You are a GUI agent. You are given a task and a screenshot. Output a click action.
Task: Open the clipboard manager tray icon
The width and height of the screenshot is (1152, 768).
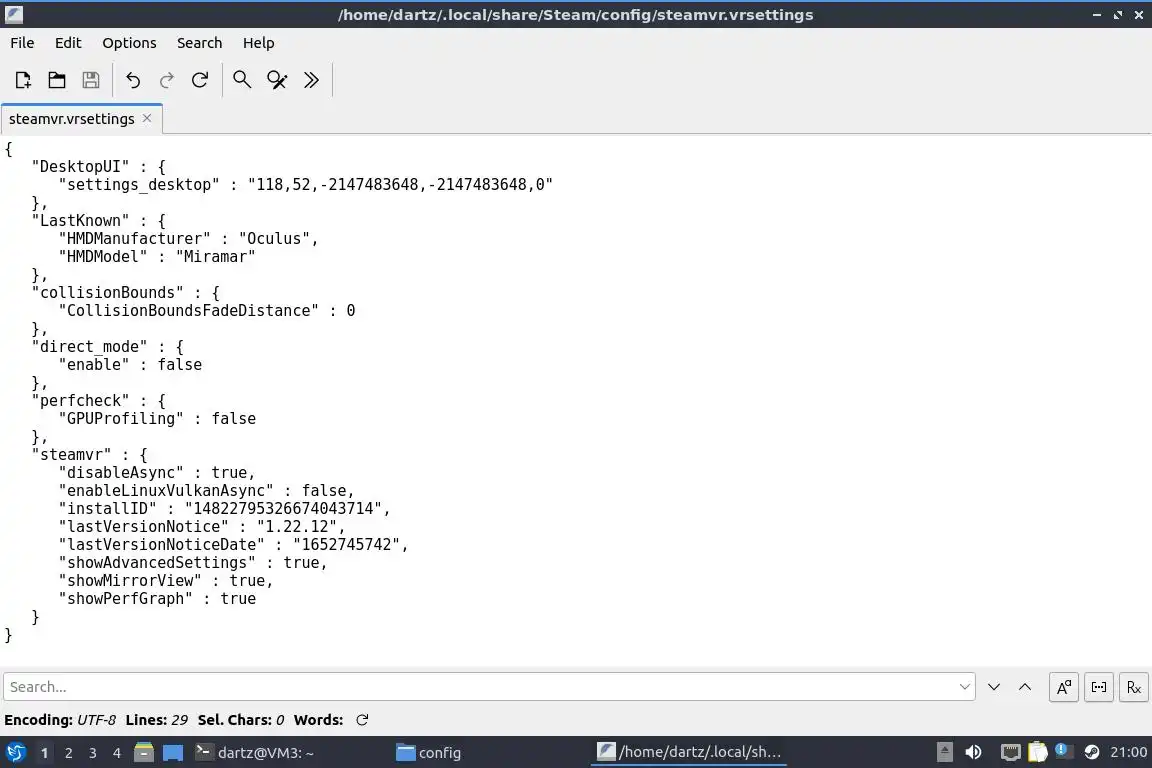pos(1037,753)
